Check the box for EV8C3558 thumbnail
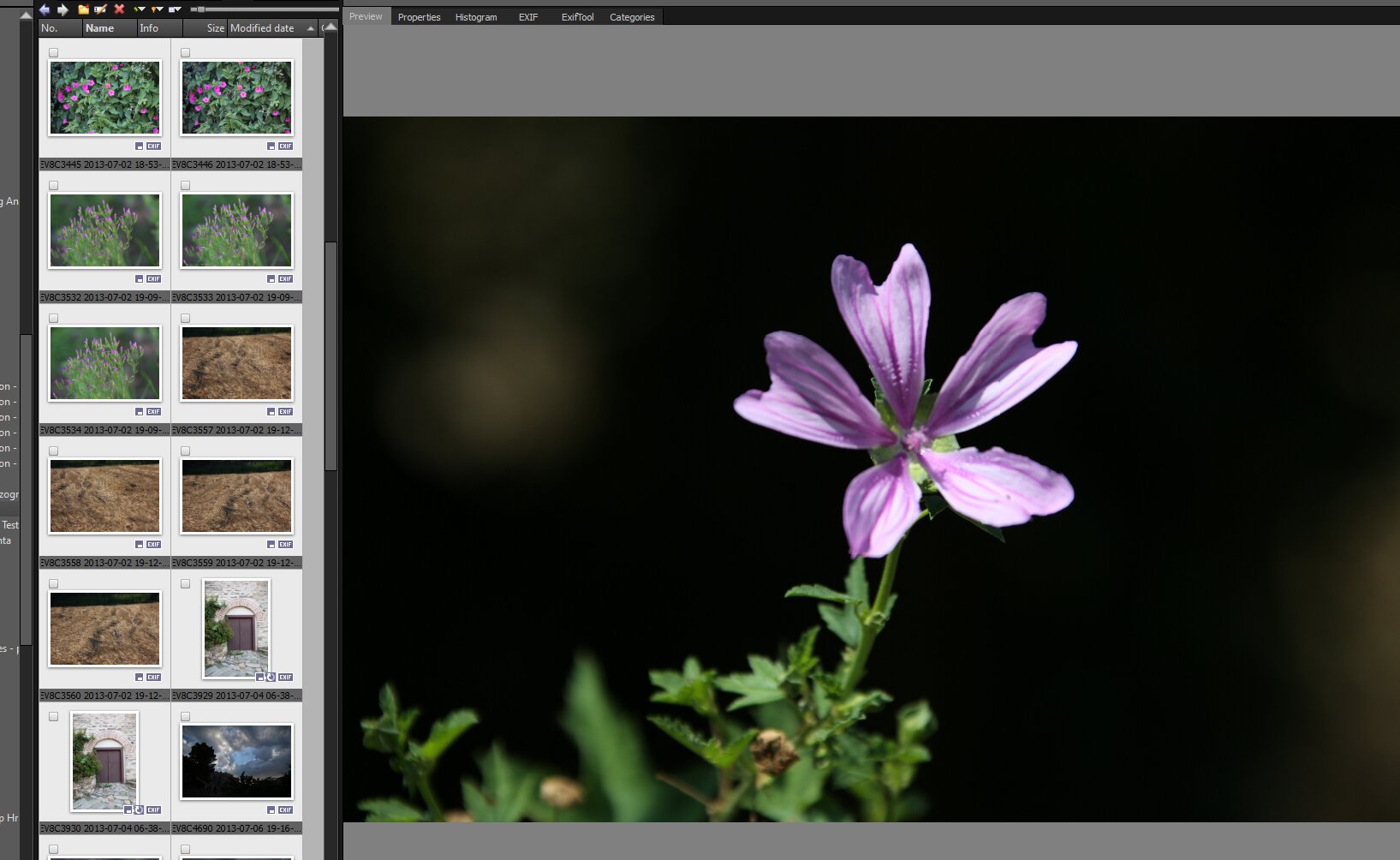1400x860 pixels. click(x=54, y=451)
